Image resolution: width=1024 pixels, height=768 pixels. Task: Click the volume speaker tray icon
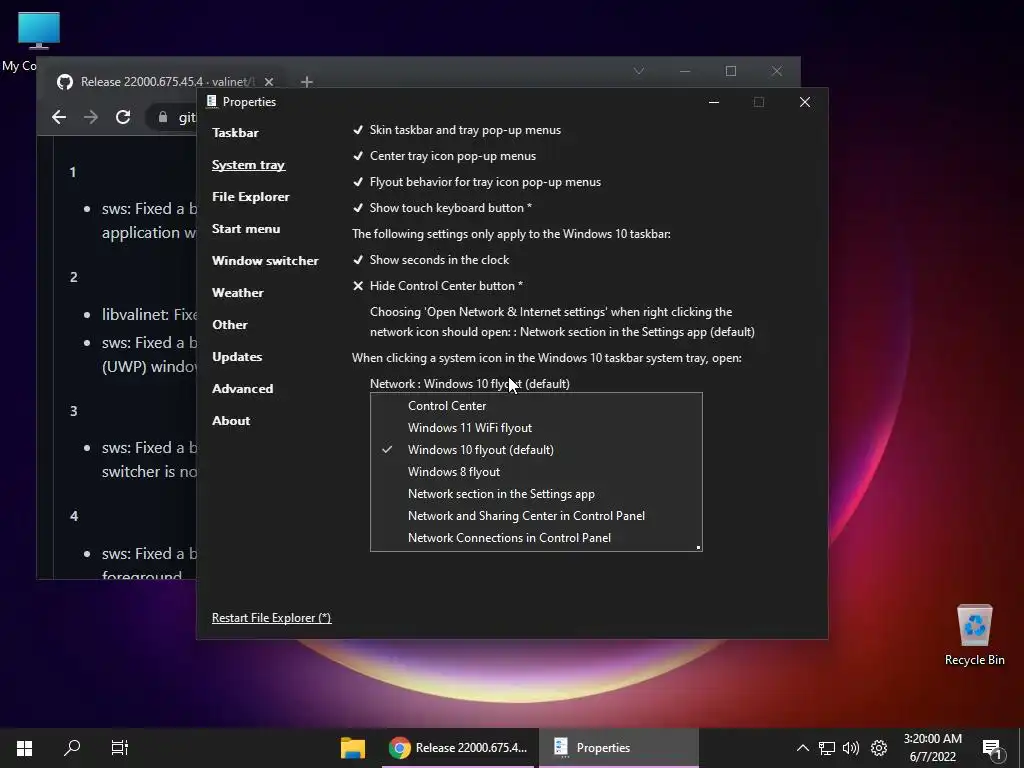coord(850,748)
